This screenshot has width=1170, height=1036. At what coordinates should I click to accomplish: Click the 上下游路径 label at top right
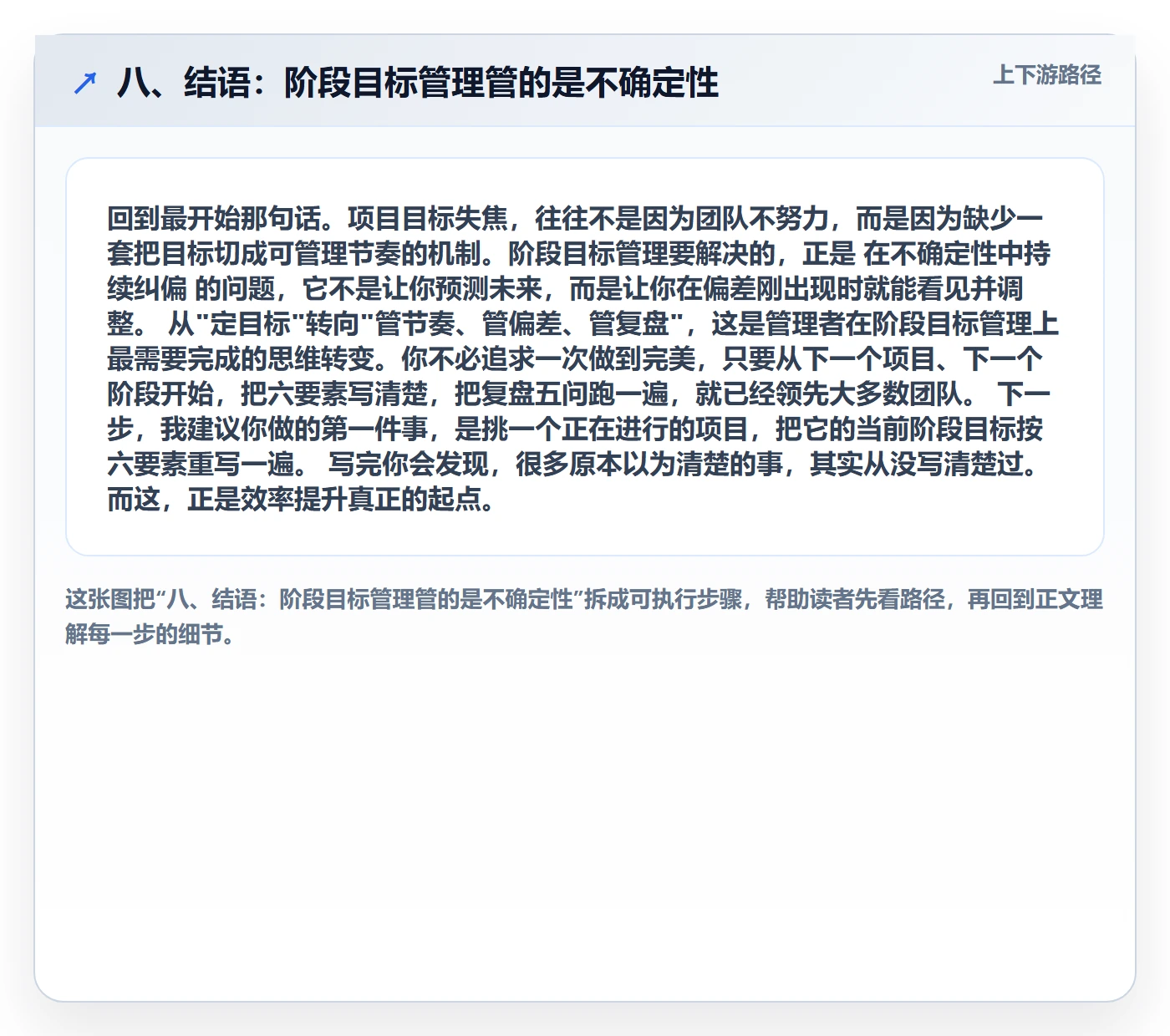tap(1047, 75)
